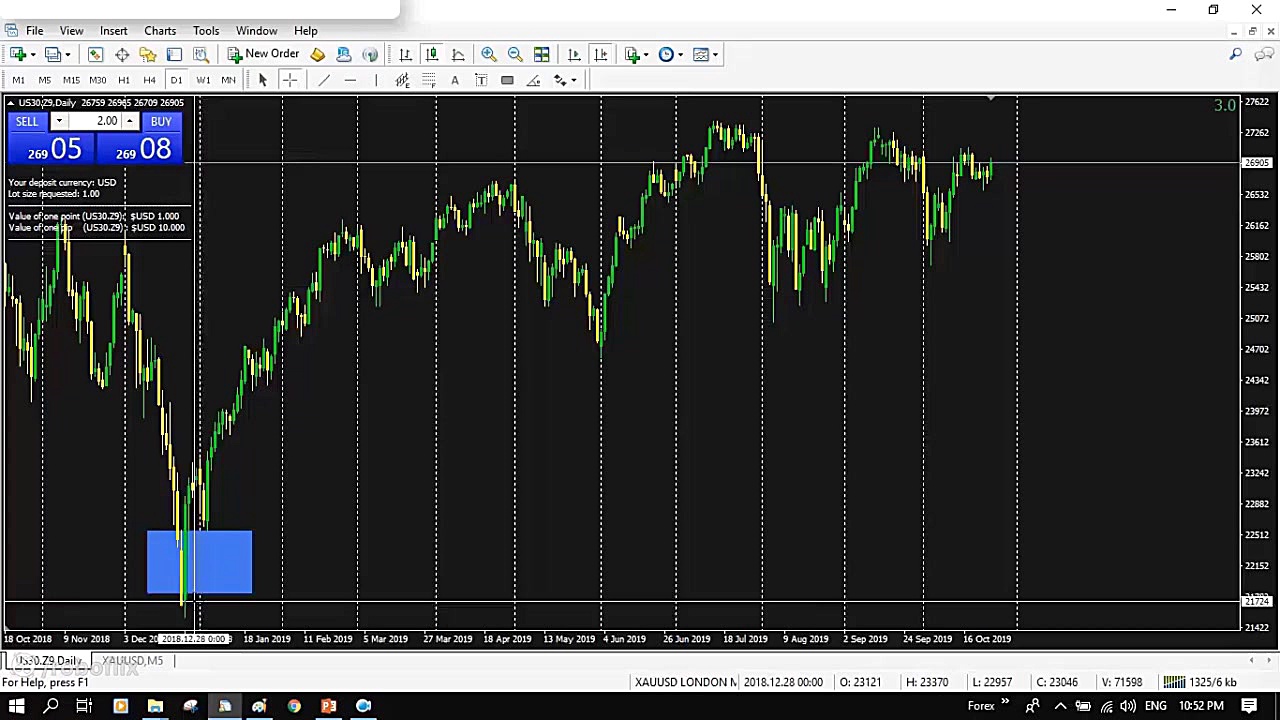The height and width of the screenshot is (720, 1280).
Task: Select the cursor arrow tool
Action: coord(263,80)
